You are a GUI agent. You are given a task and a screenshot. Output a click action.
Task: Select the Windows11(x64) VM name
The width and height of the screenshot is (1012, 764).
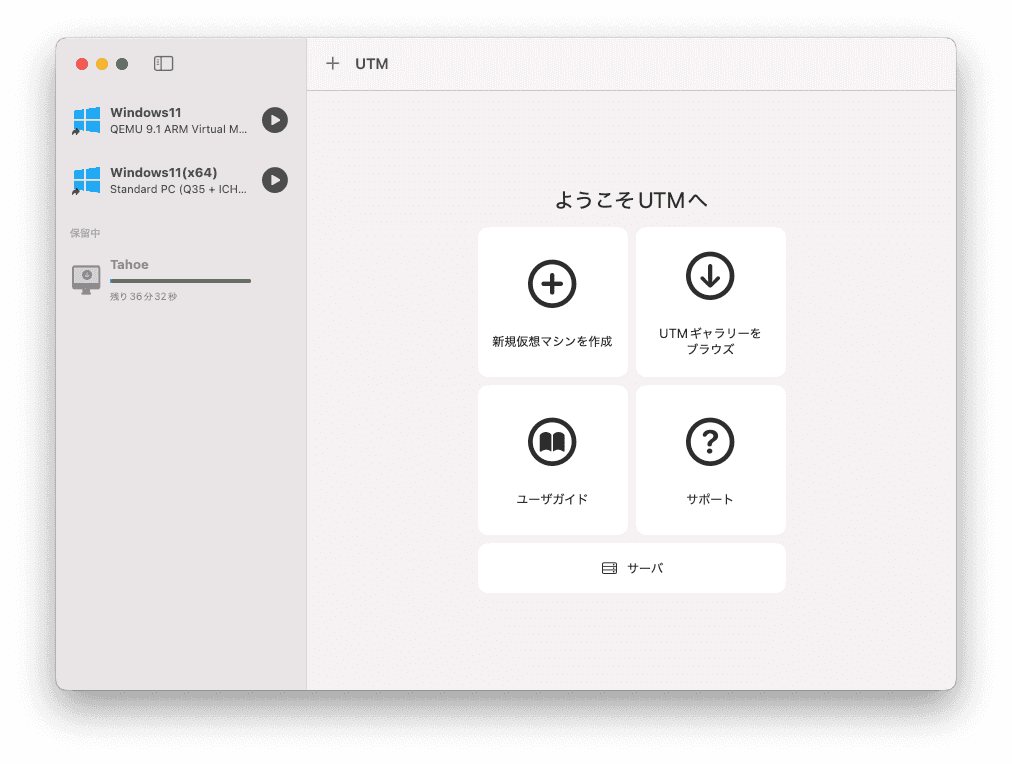pyautogui.click(x=164, y=172)
